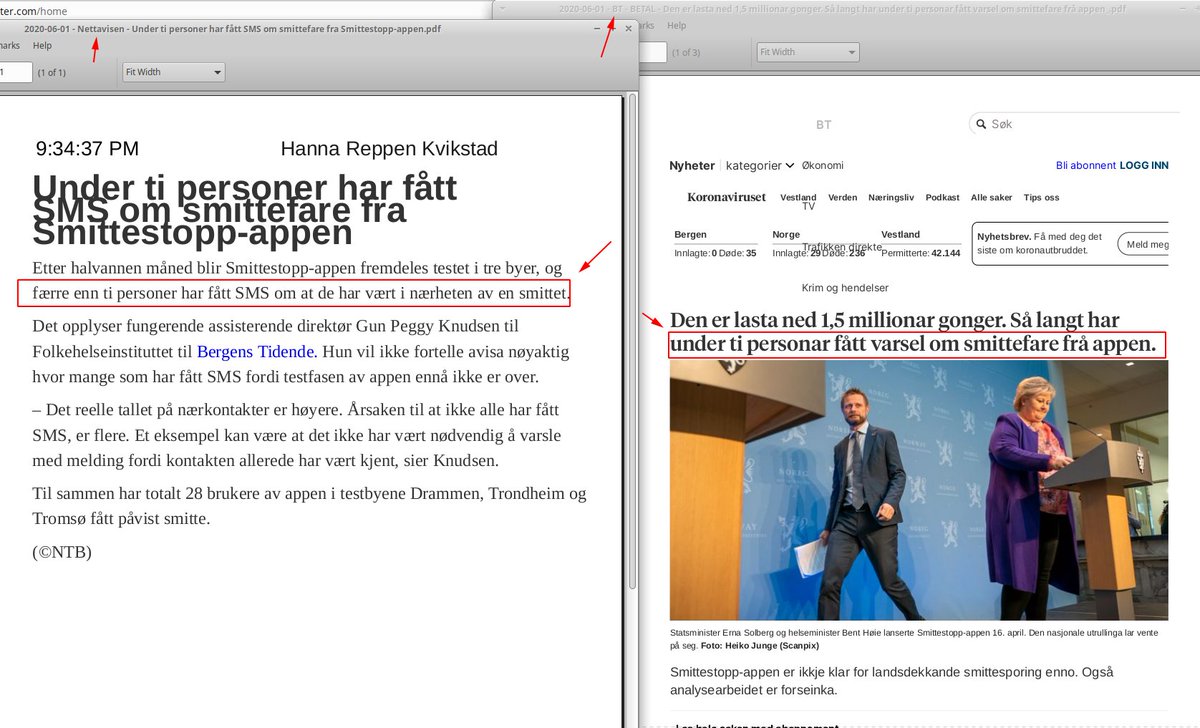Open the TV link under Vestland
1200x728 pixels.
pos(808,206)
